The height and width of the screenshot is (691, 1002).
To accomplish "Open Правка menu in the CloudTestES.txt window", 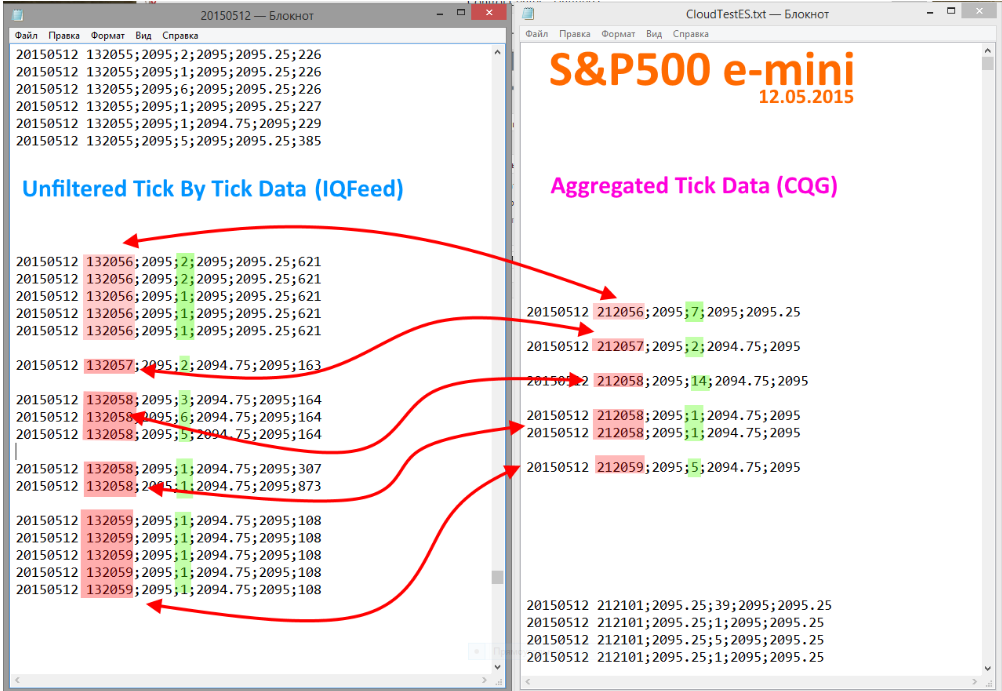I will coord(574,34).
